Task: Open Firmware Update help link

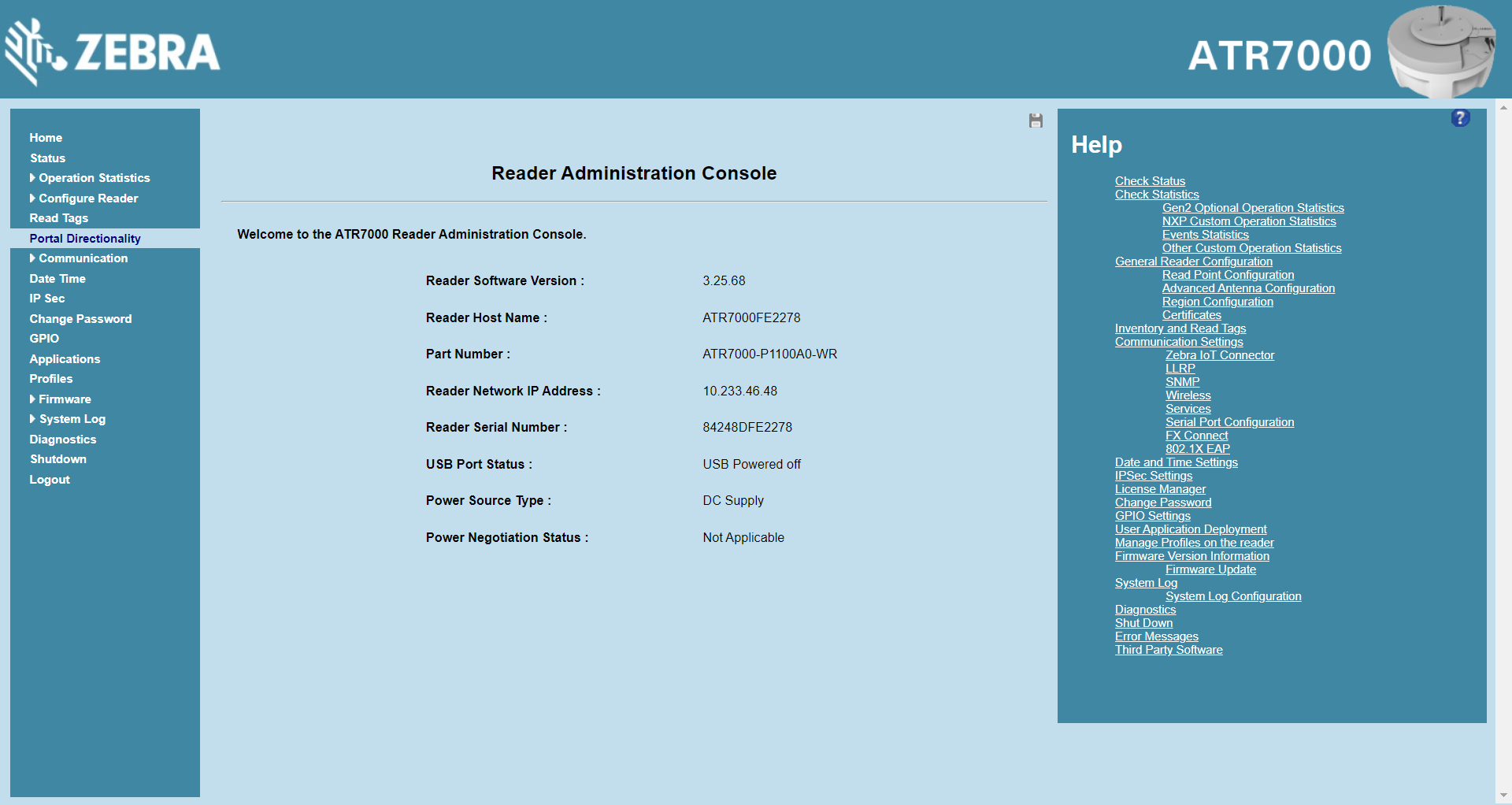Action: 1211,569
